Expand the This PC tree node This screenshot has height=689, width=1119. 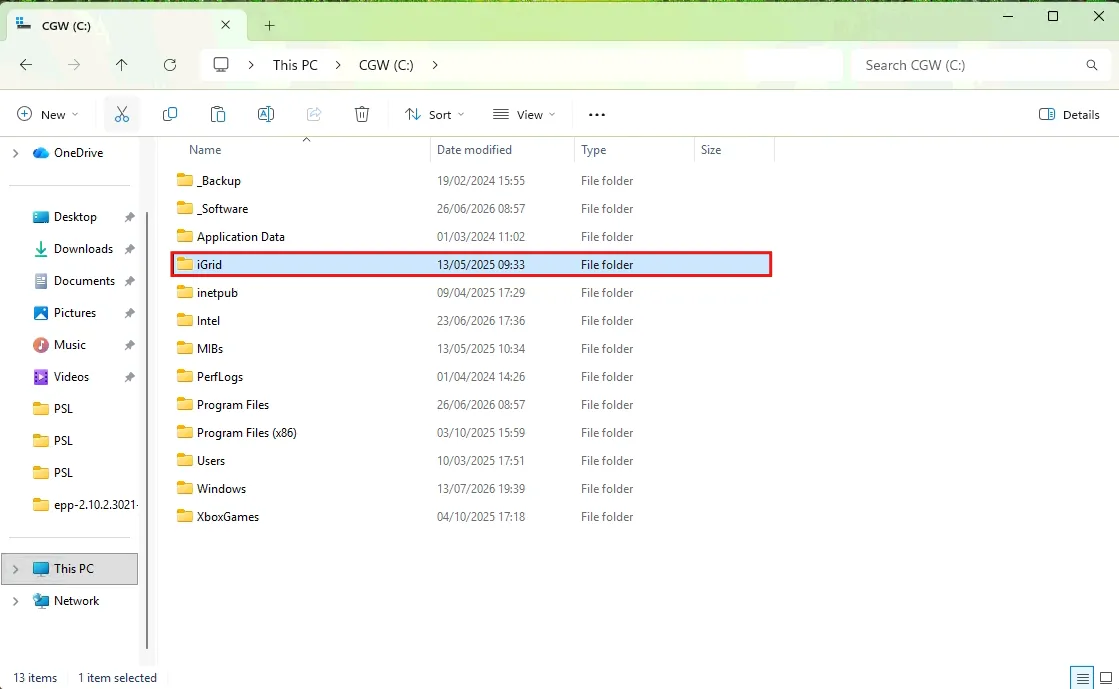[15, 569]
